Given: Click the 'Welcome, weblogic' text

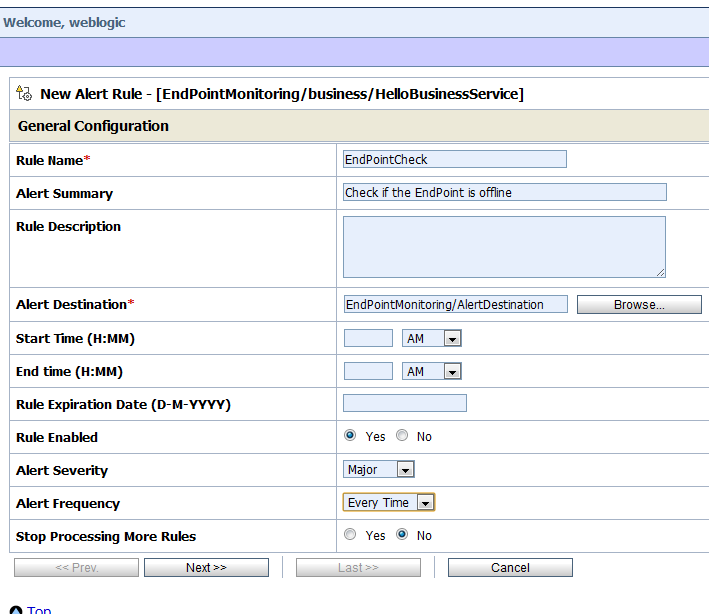Looking at the screenshot, I should point(64,23).
